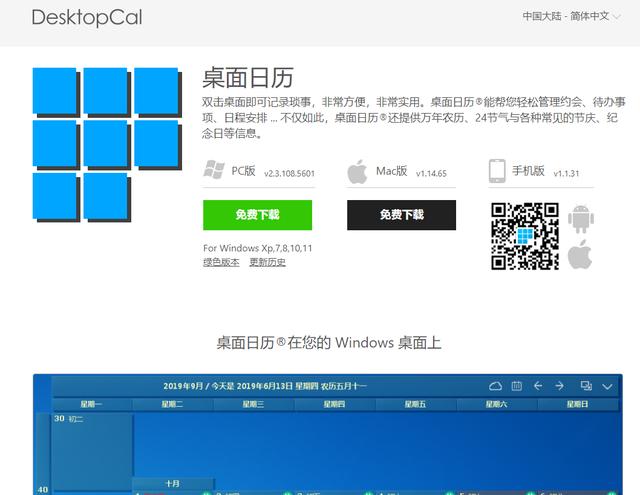This screenshot has height=495, width=640.
Task: Click the previous month left arrow
Action: [x=538, y=386]
